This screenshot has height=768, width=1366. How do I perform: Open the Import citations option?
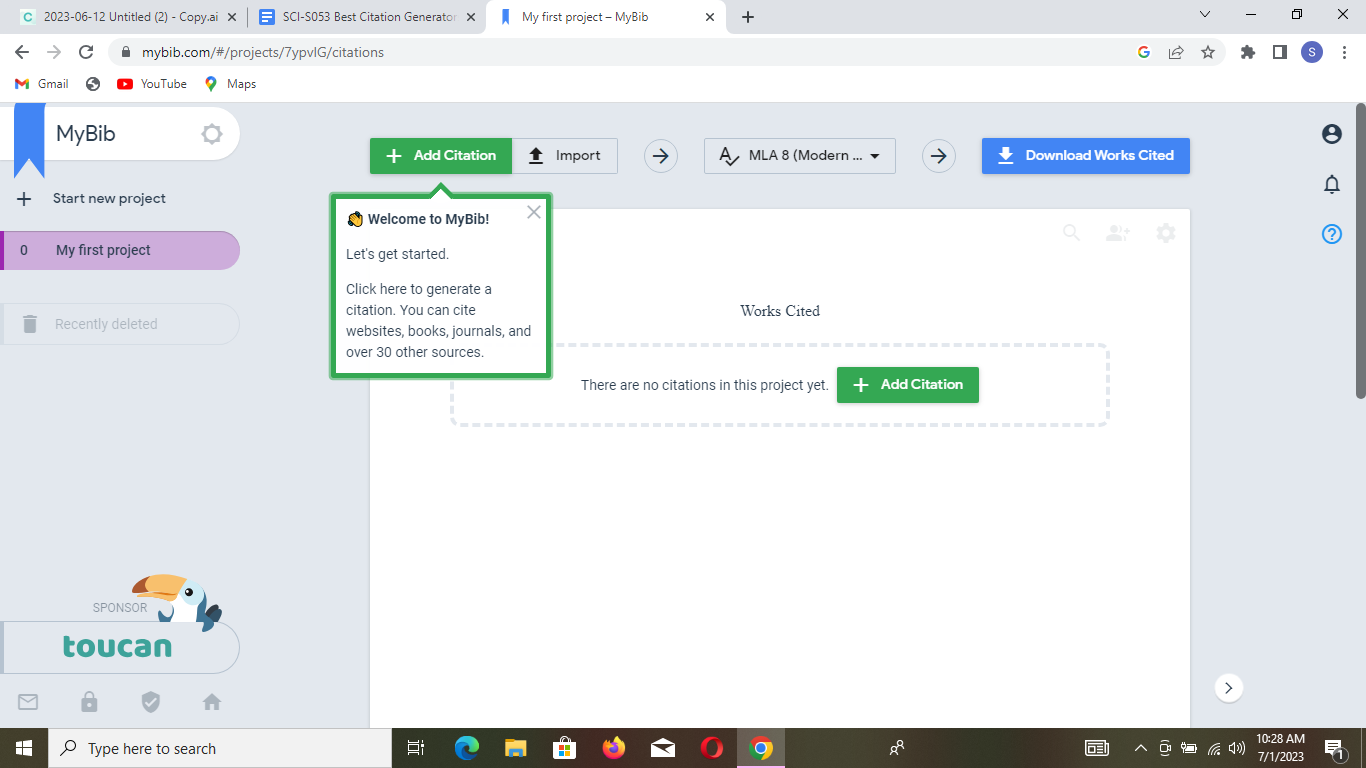[x=565, y=155]
